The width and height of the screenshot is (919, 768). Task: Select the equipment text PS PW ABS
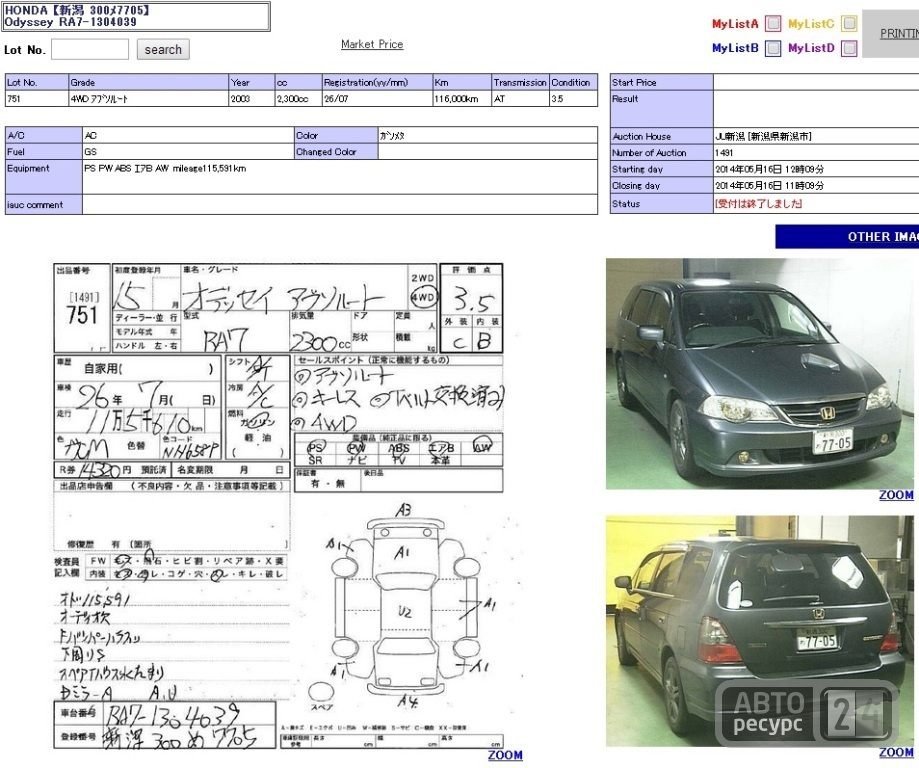click(x=165, y=168)
